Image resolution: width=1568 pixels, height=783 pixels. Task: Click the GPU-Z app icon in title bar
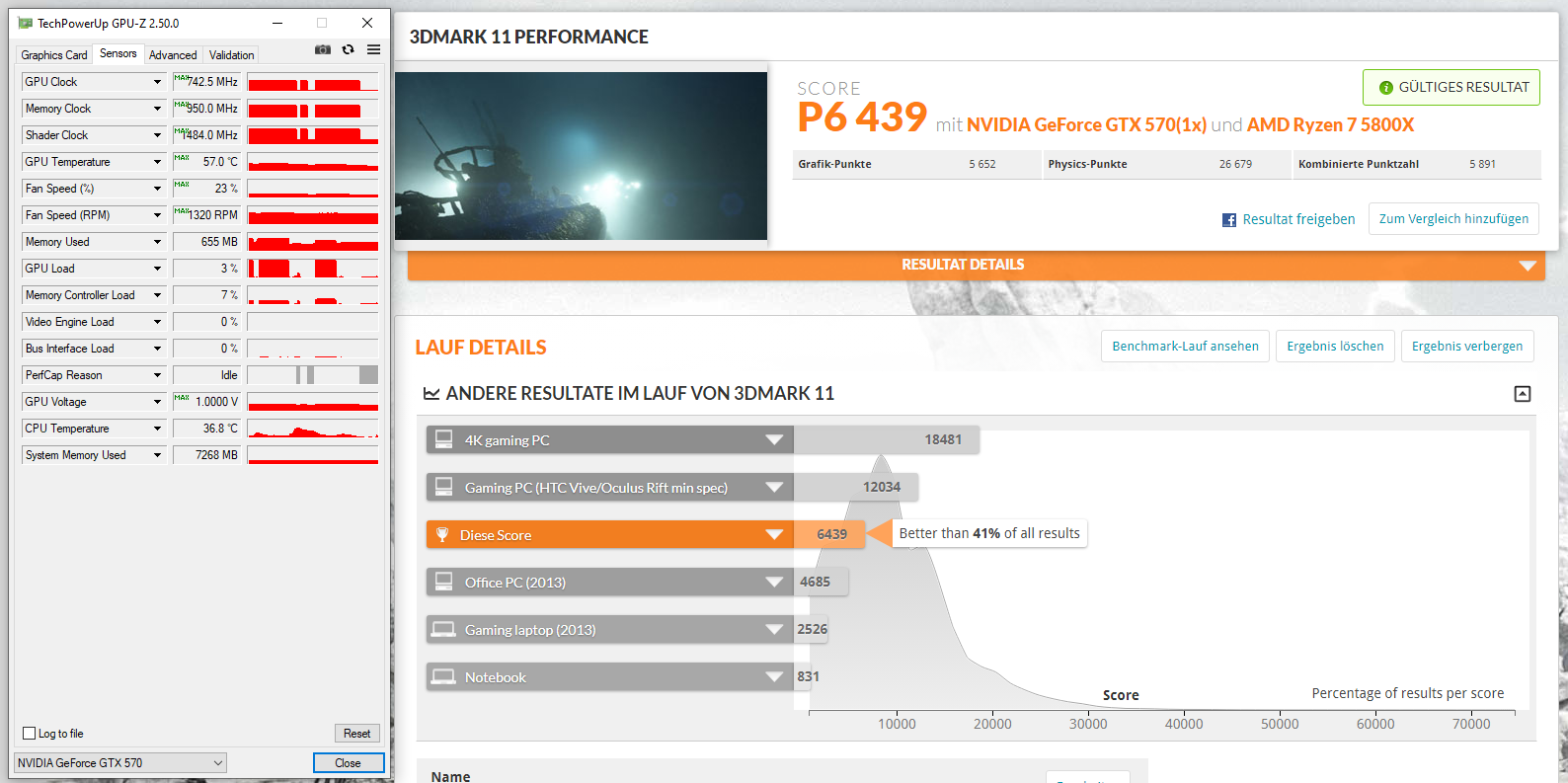point(26,23)
